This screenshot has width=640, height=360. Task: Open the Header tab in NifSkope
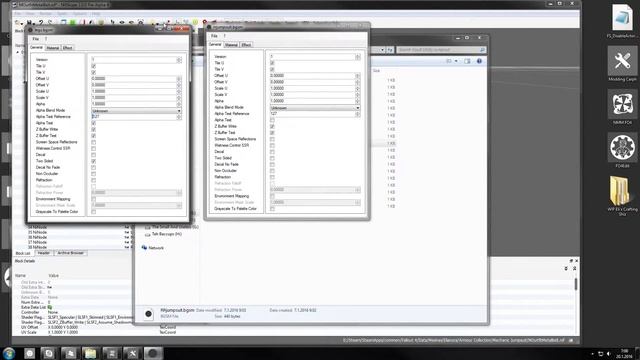[x=44, y=253]
